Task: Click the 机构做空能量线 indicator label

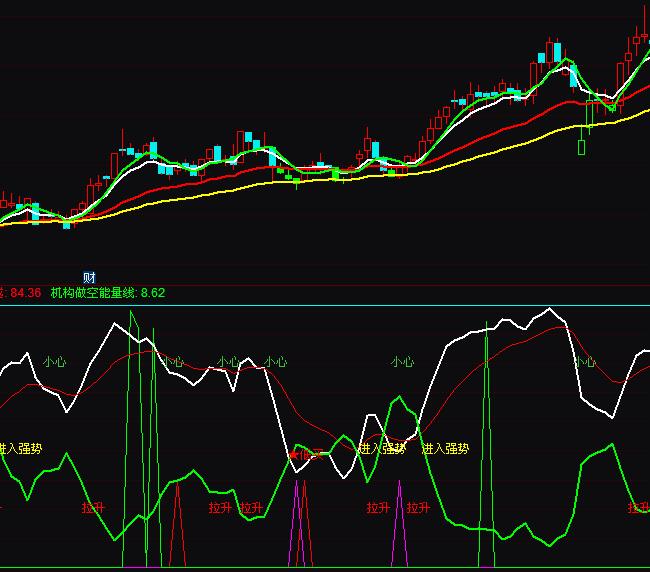Action: (94, 293)
